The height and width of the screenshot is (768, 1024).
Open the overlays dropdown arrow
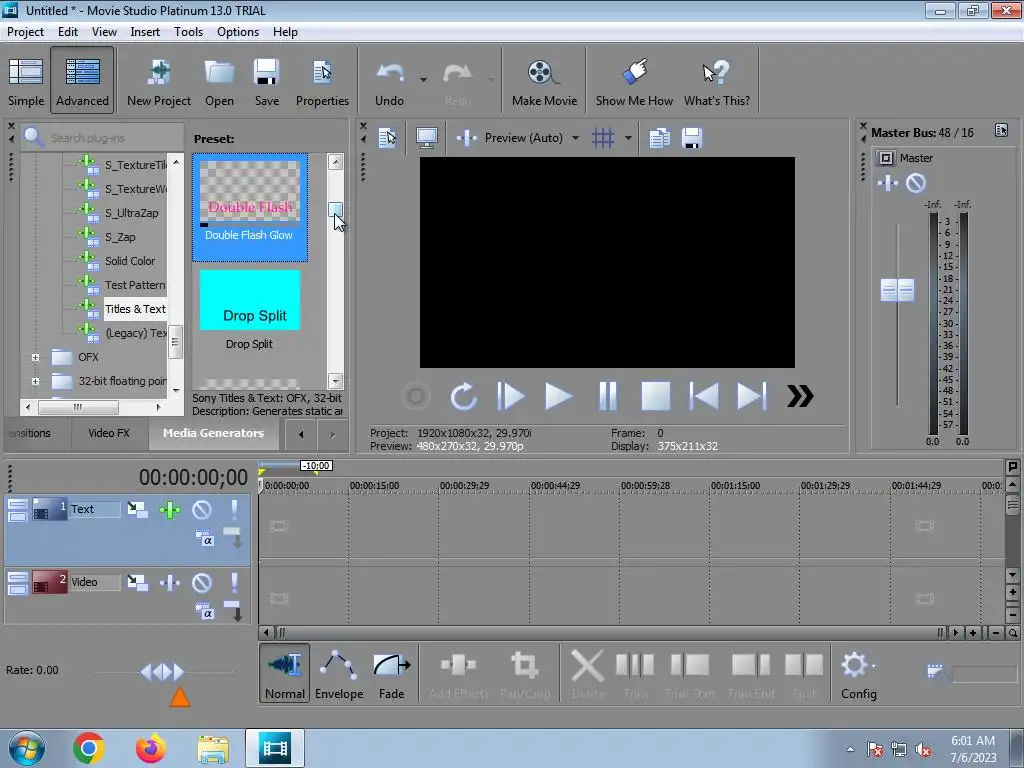tap(628, 138)
